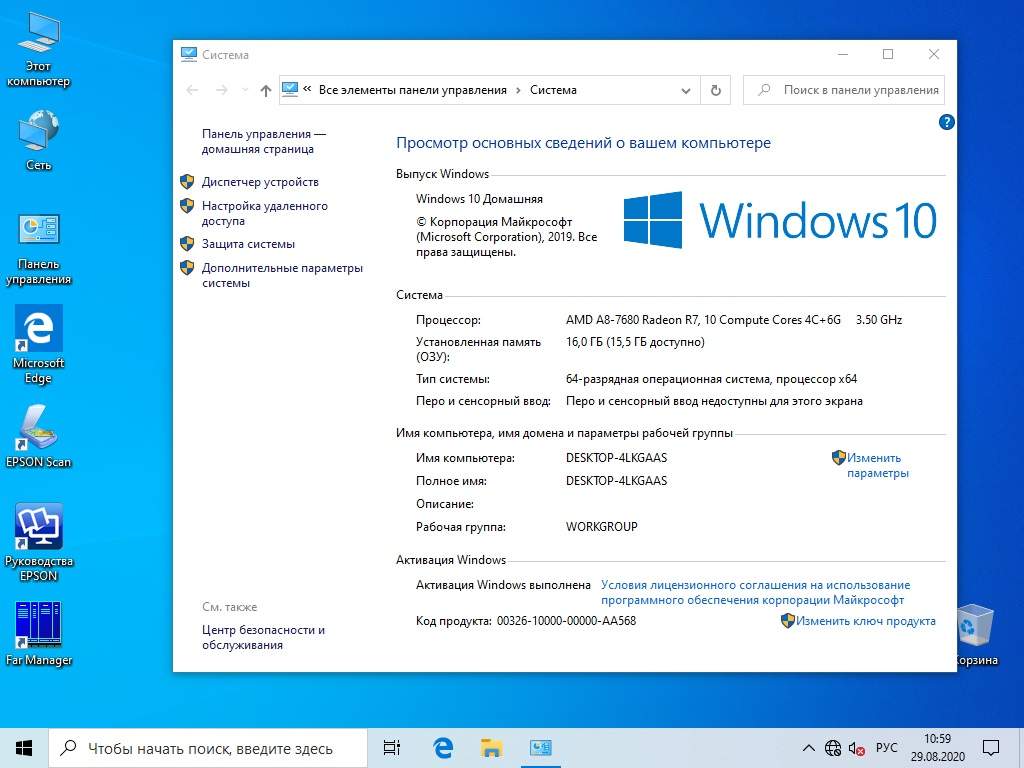Click the WORKGROUP value
The height and width of the screenshot is (768, 1024).
(601, 526)
